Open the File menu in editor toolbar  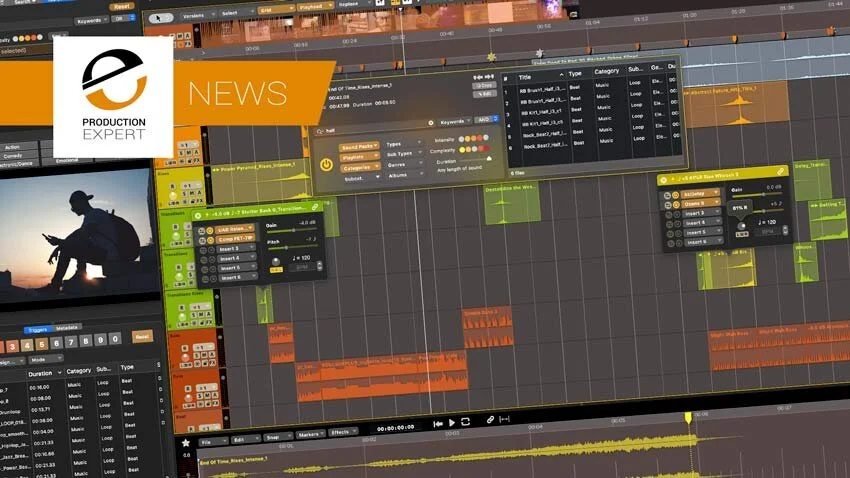[x=212, y=442]
